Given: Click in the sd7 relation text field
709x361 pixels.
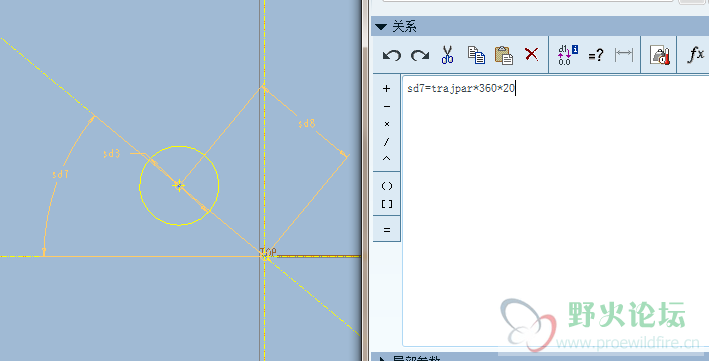Looking at the screenshot, I should pos(555,211).
